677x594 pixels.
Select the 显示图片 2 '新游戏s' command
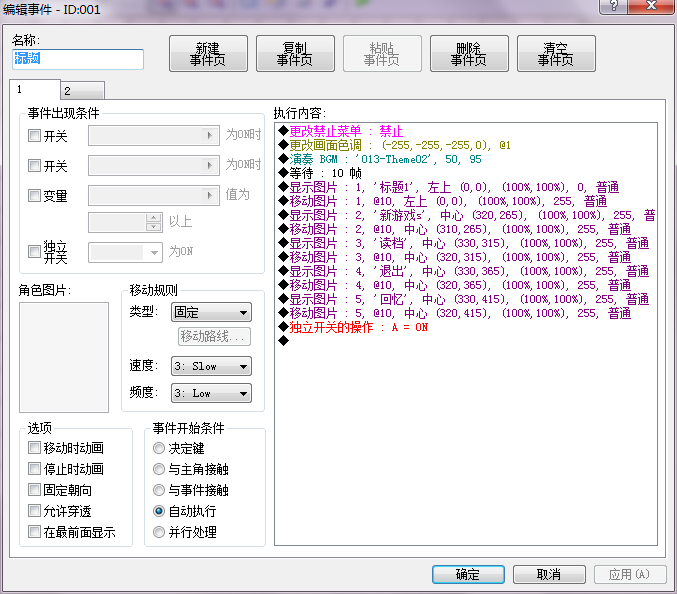click(467, 215)
